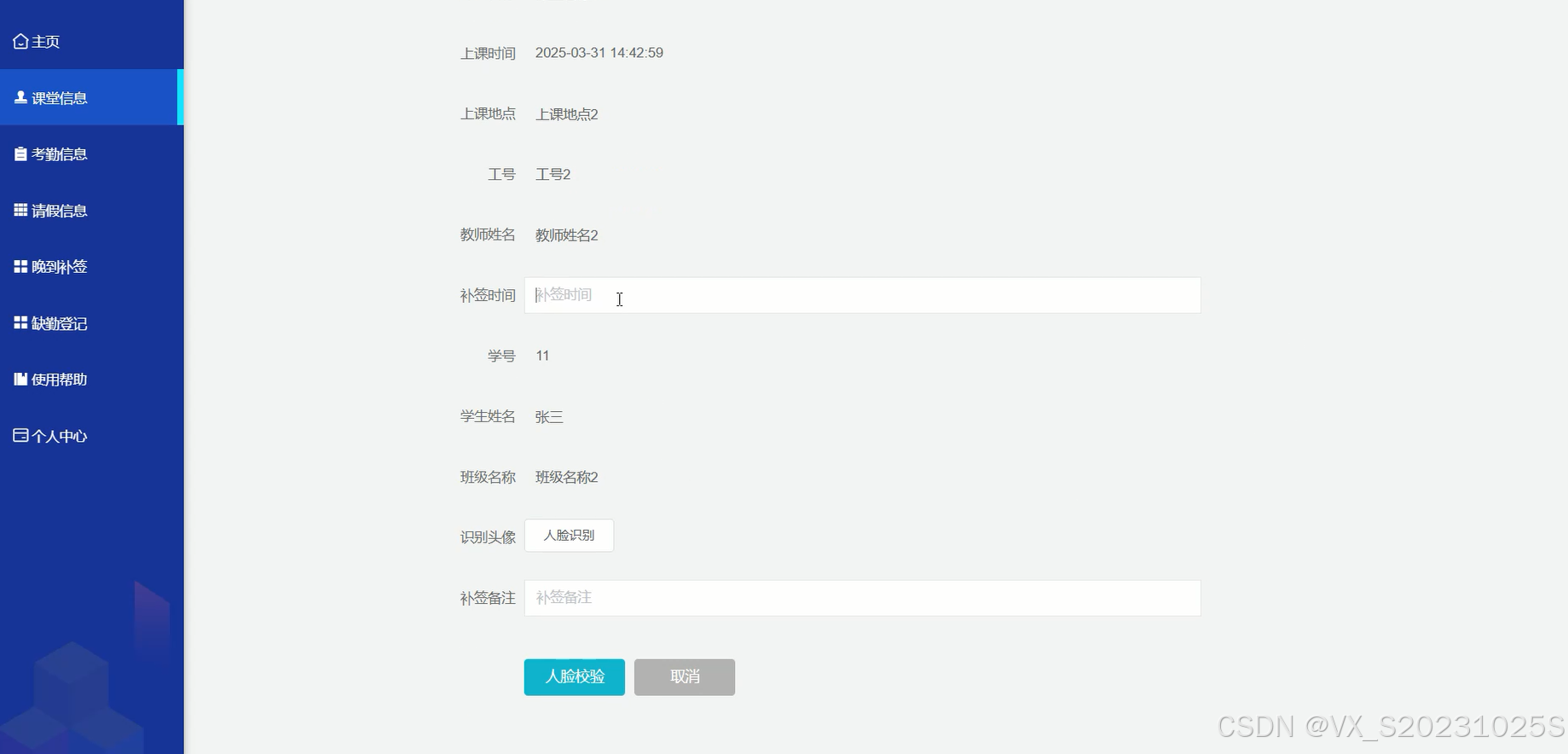Select the 课堂信息 sidebar entry
The width and height of the screenshot is (1568, 754).
[x=91, y=97]
